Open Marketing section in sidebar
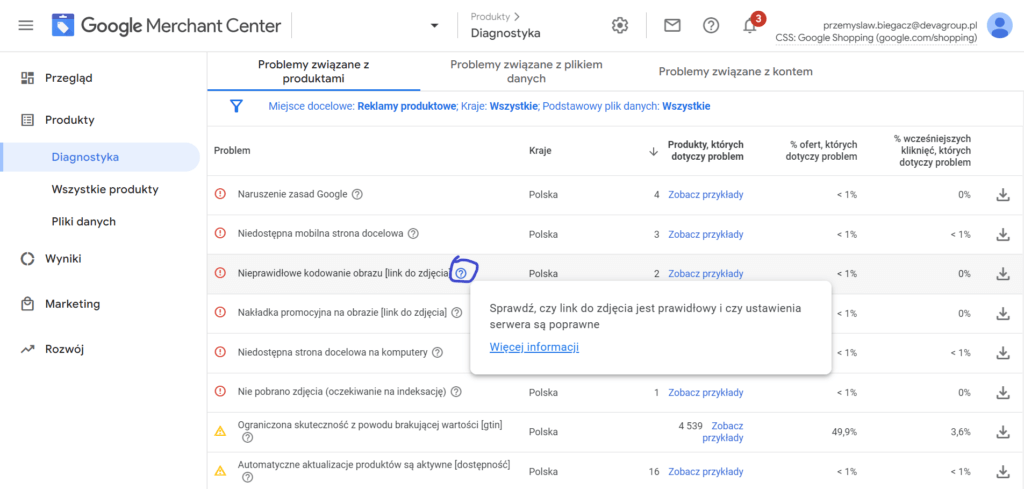Image resolution: width=1024 pixels, height=489 pixels. point(72,304)
